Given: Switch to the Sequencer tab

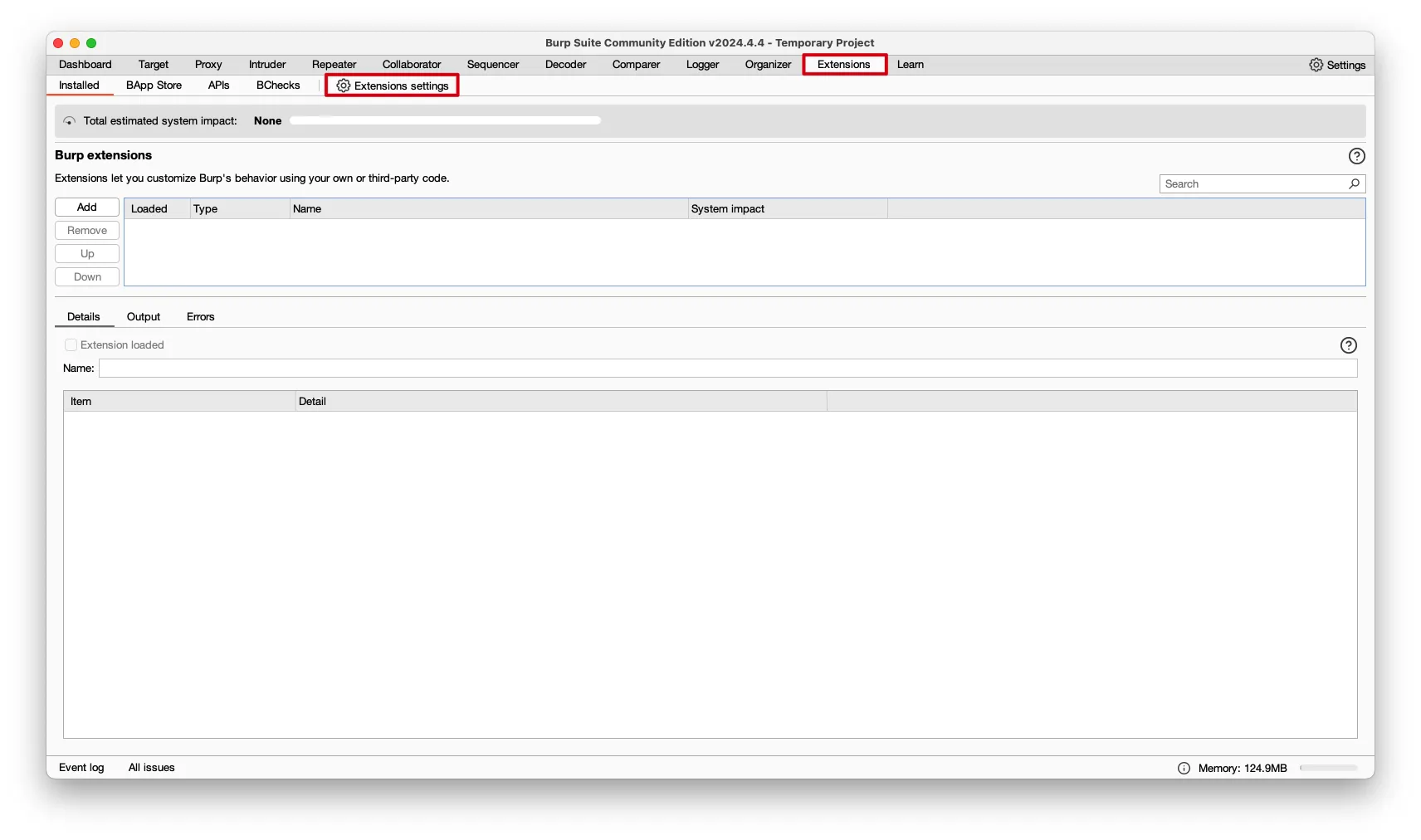Looking at the screenshot, I should pyautogui.click(x=493, y=65).
